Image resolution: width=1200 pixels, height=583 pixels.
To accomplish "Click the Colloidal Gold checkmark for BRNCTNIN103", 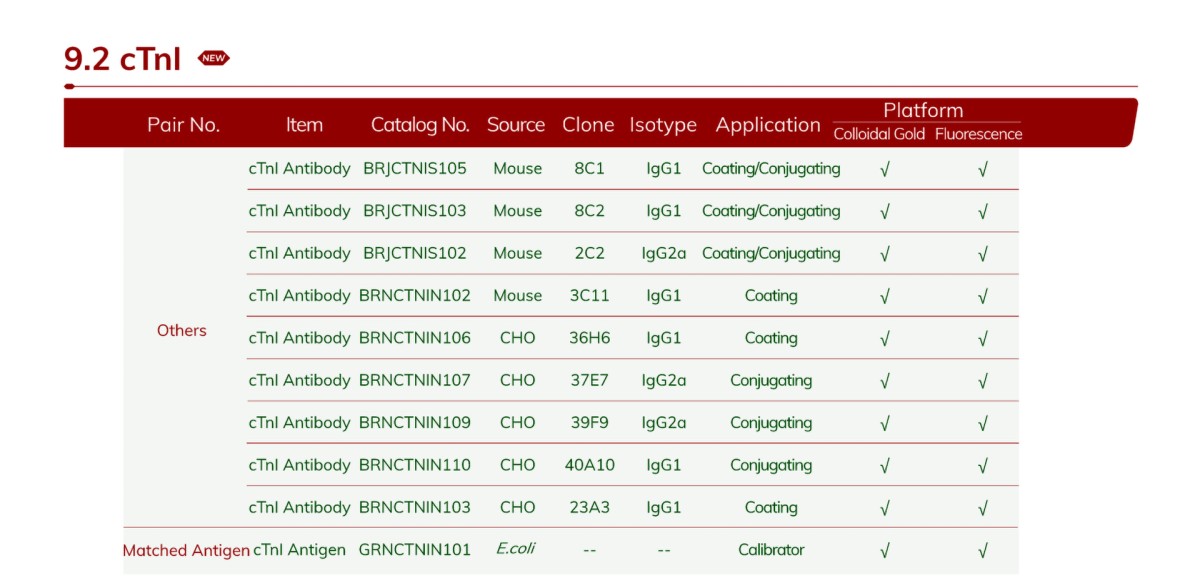I will 884,507.
